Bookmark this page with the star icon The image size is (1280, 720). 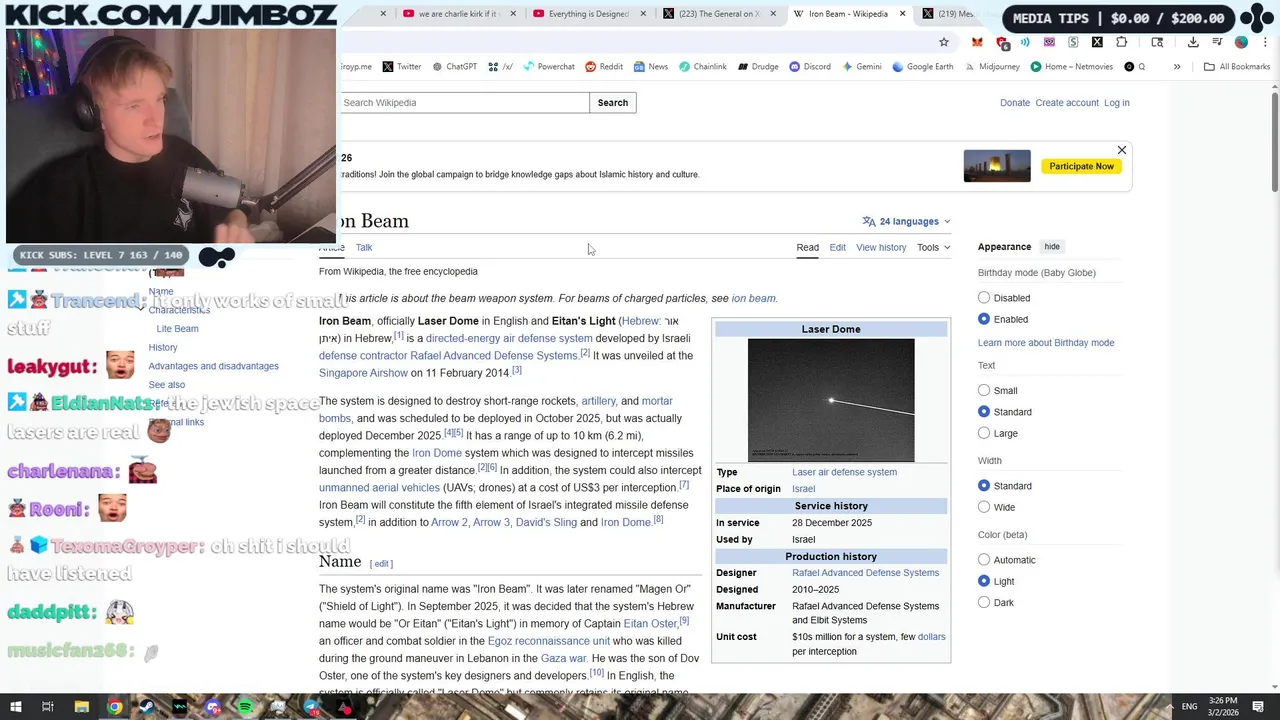pyautogui.click(x=943, y=42)
